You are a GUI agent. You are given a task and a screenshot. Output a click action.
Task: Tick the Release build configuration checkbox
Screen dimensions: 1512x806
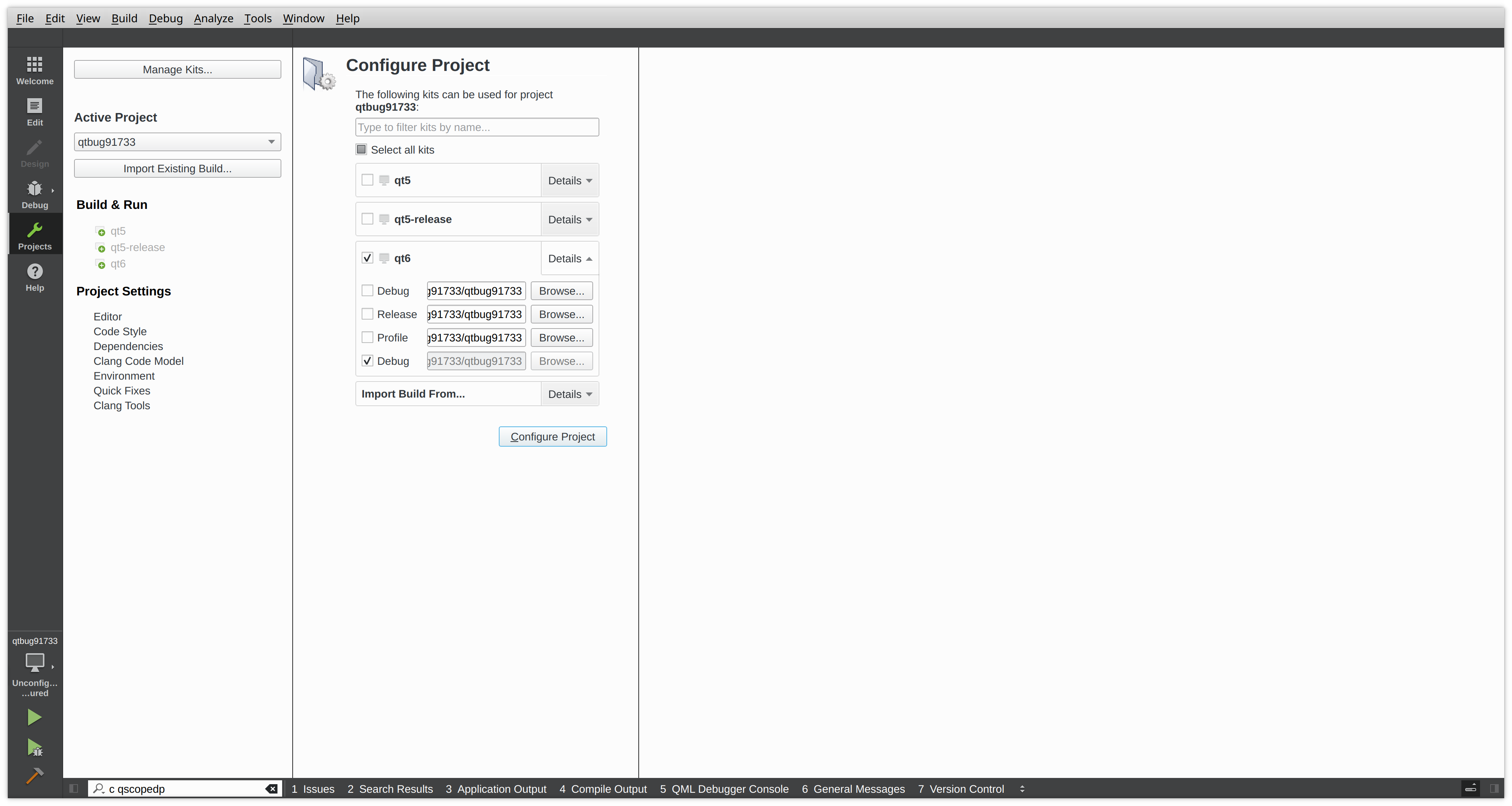(367, 314)
